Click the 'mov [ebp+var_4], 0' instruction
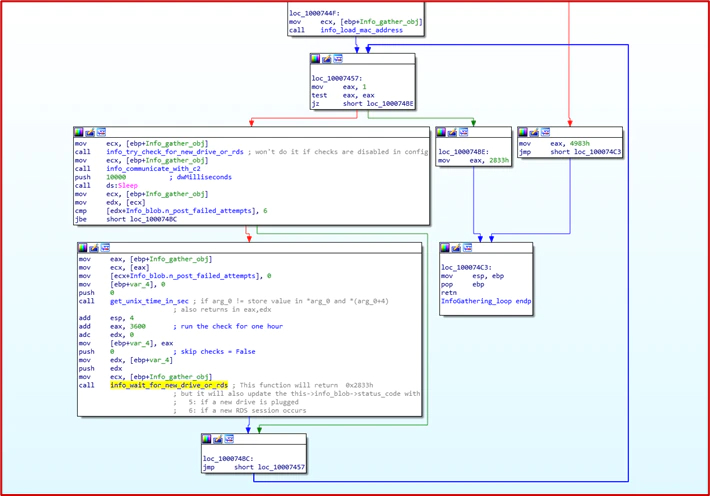Screen dimensions: 710x496 122,284
